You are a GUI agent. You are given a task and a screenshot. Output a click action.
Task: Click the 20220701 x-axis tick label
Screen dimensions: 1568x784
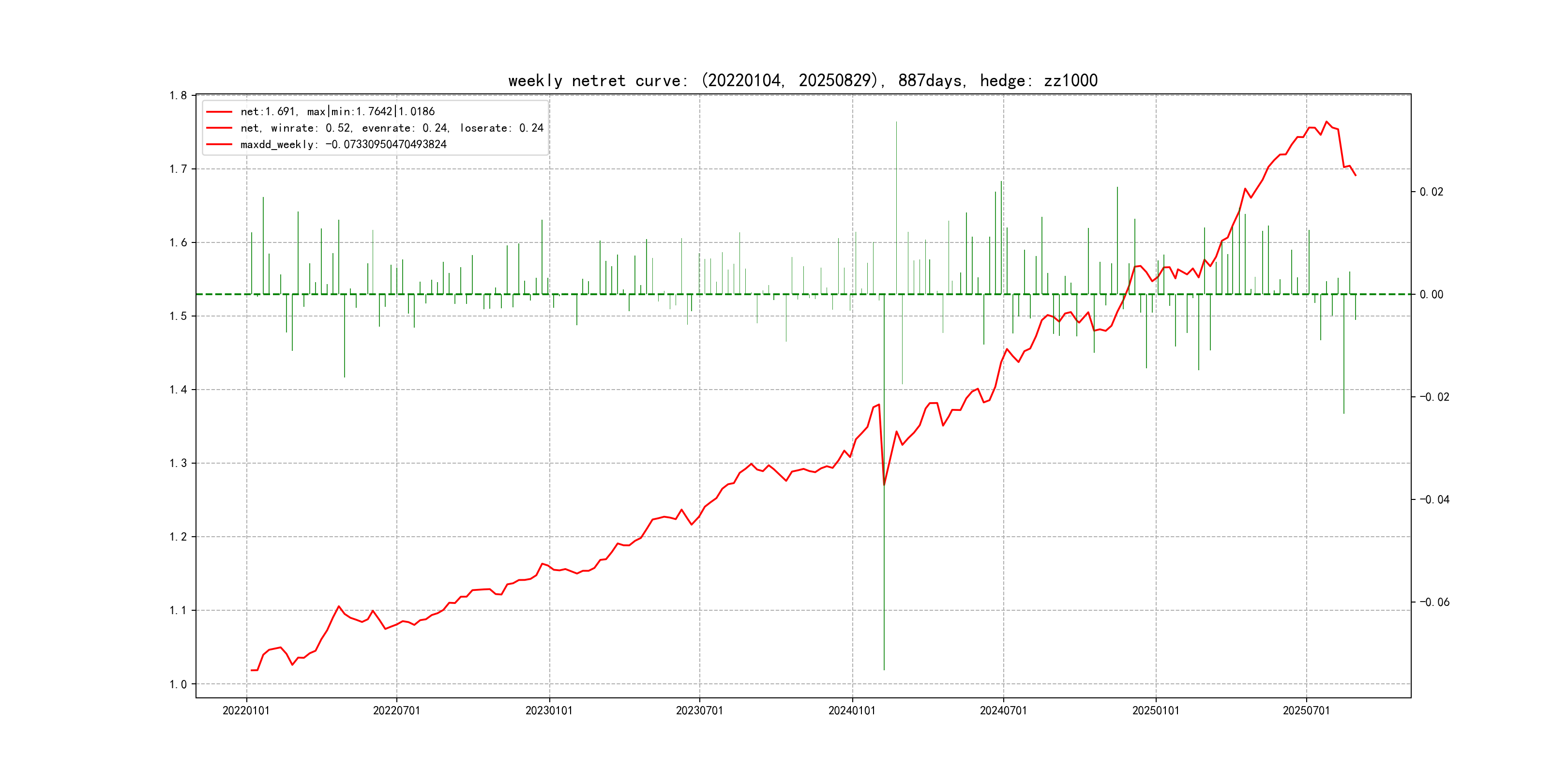pyautogui.click(x=396, y=710)
